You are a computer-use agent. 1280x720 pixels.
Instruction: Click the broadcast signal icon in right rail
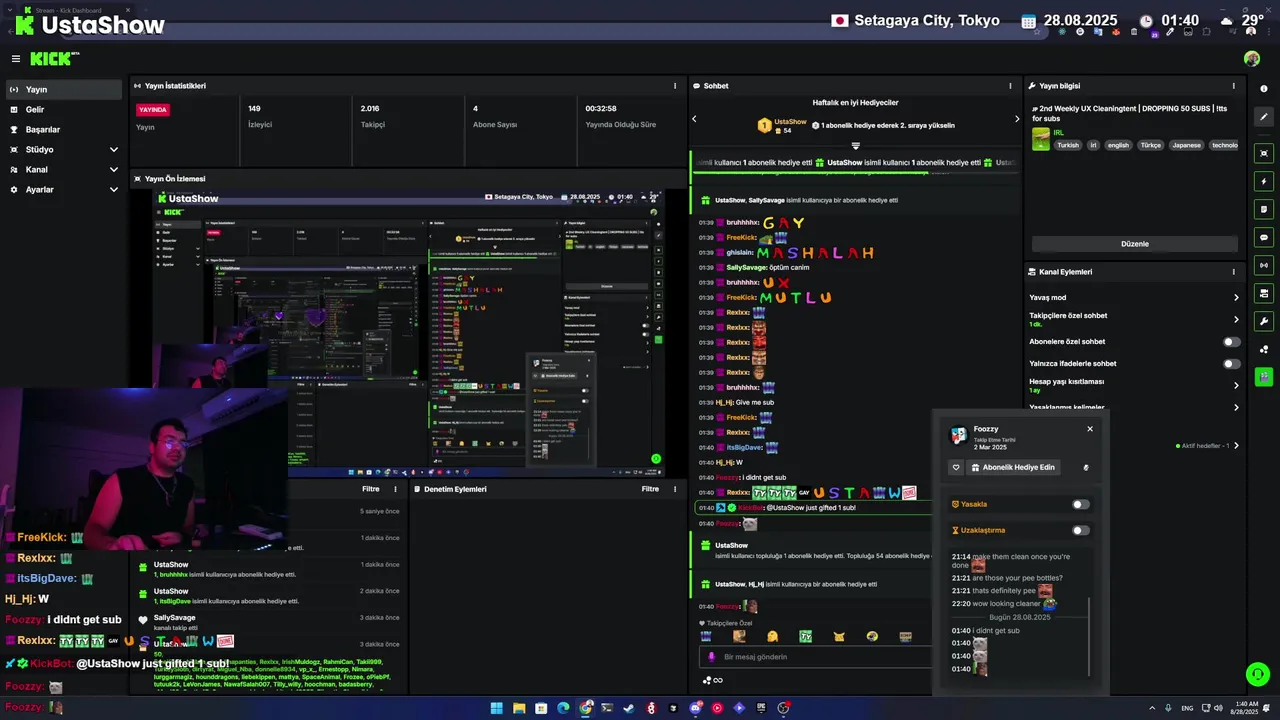point(1264,265)
